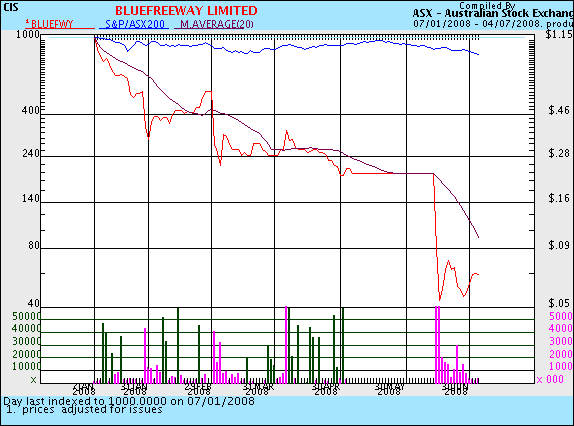Image resolution: width=574 pixels, height=426 pixels.
Task: Click the 29 FEB 2008 date label
Action: [198, 389]
